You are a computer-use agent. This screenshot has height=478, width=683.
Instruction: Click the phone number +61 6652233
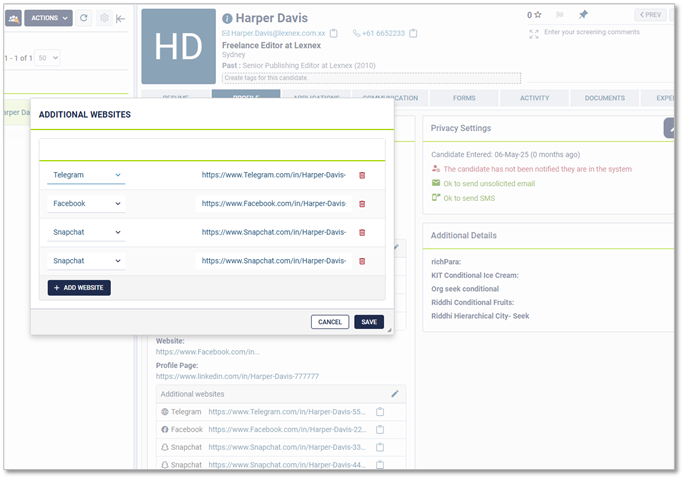coord(383,33)
